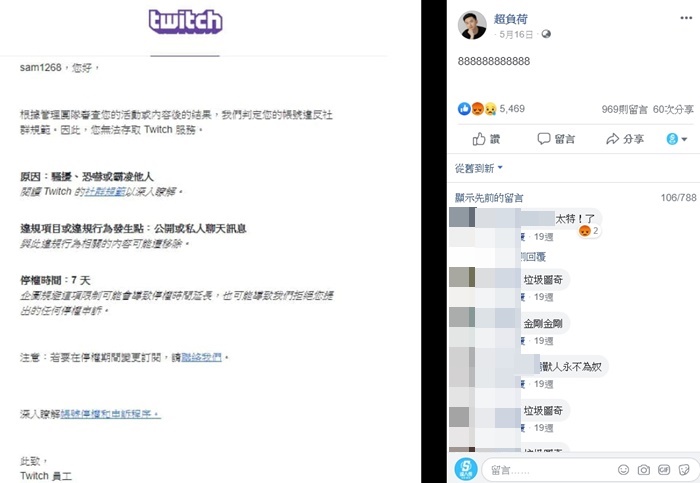Image resolution: width=700 pixels, height=483 pixels.
Task: Click the Share arrow button
Action: coord(624,140)
